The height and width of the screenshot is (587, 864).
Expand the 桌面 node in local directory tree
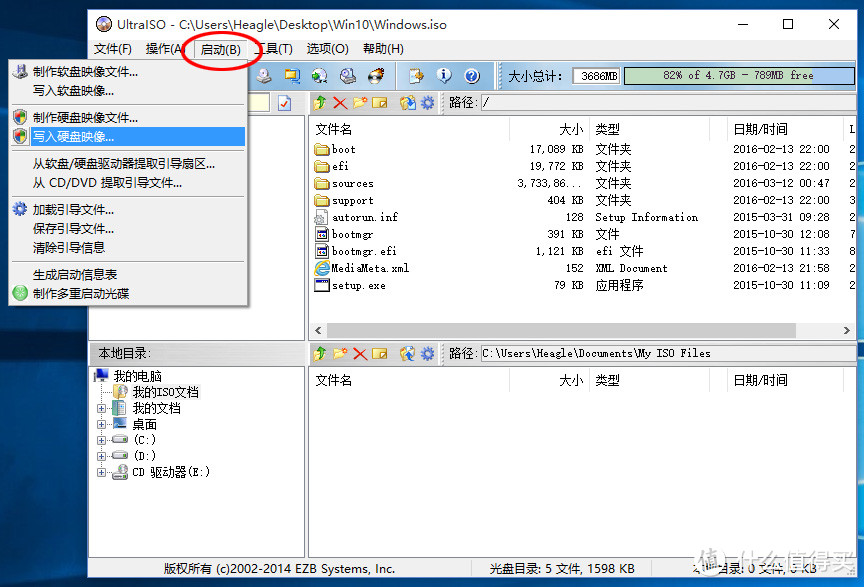click(100, 423)
